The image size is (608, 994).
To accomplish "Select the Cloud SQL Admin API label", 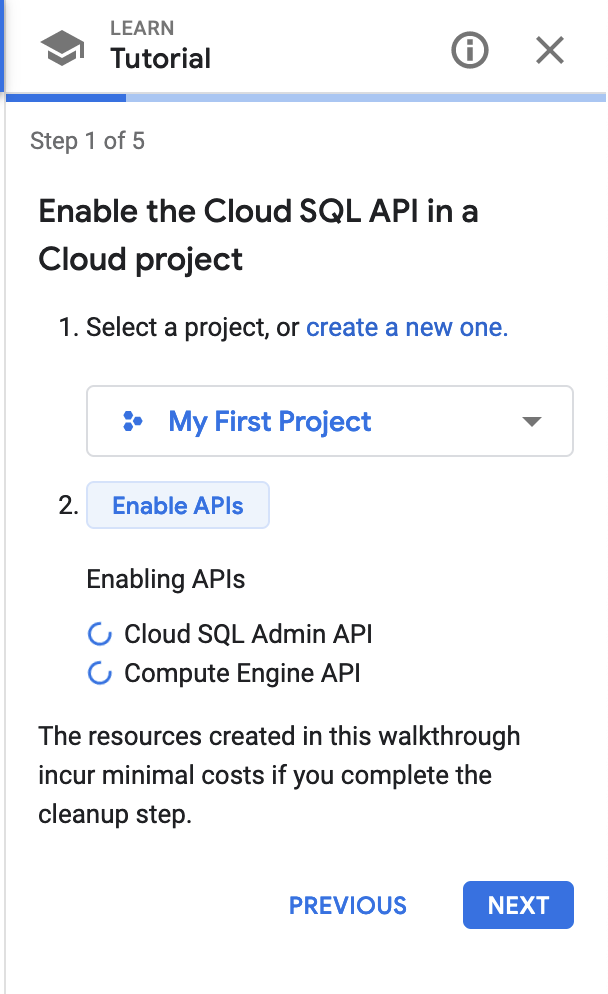I will click(248, 634).
